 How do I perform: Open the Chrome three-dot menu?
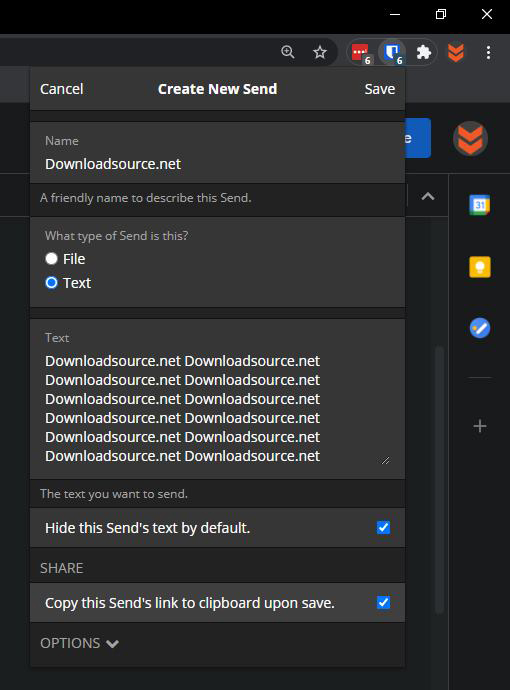point(488,52)
